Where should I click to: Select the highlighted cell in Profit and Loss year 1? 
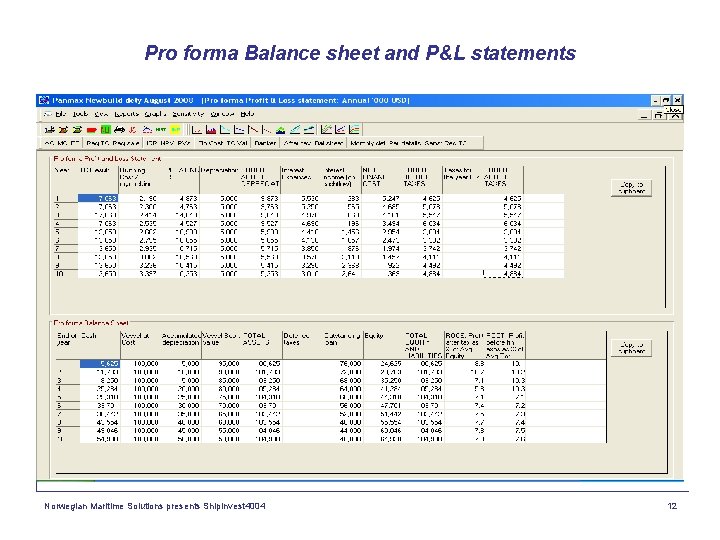tap(98, 198)
